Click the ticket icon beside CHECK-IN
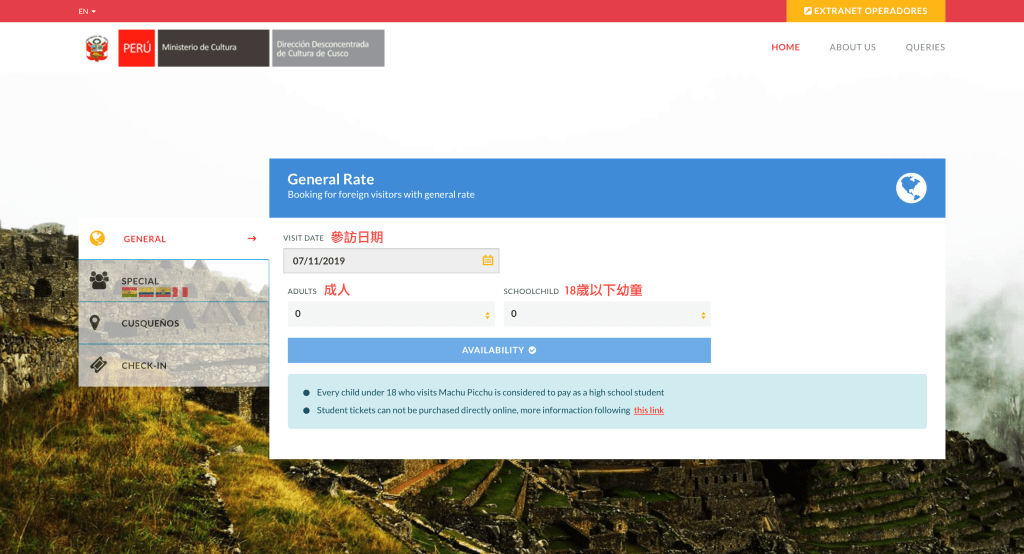The image size is (1024, 554). pos(98,365)
